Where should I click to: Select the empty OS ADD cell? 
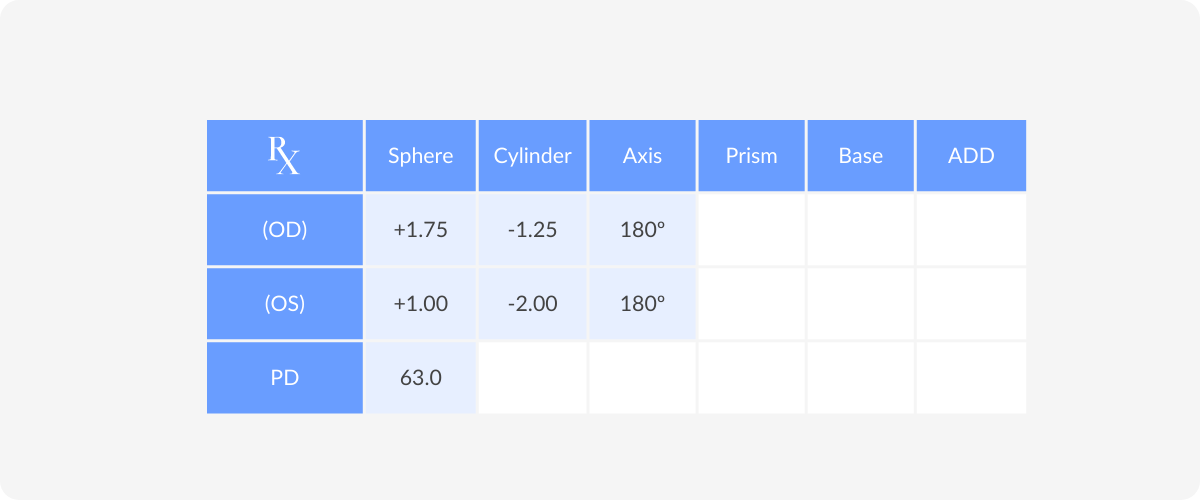(971, 304)
